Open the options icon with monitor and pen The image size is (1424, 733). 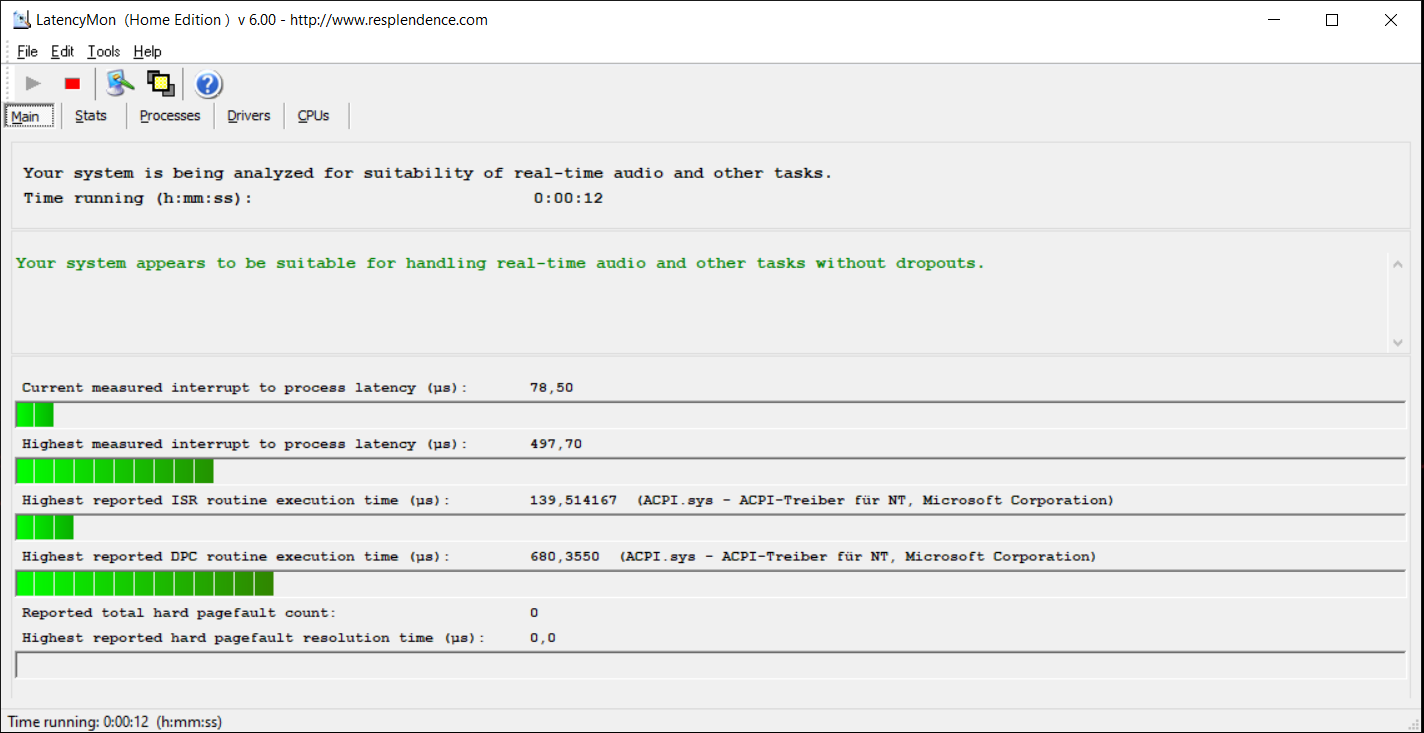[120, 84]
